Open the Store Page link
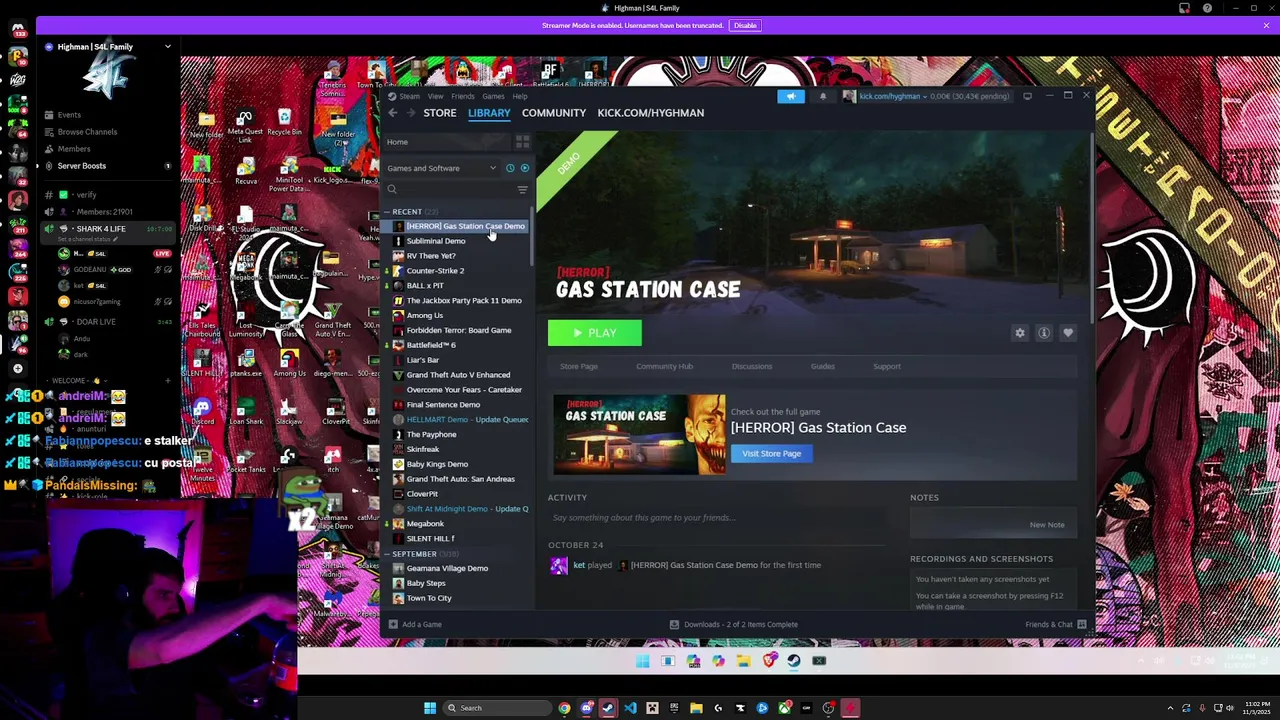 pos(579,366)
